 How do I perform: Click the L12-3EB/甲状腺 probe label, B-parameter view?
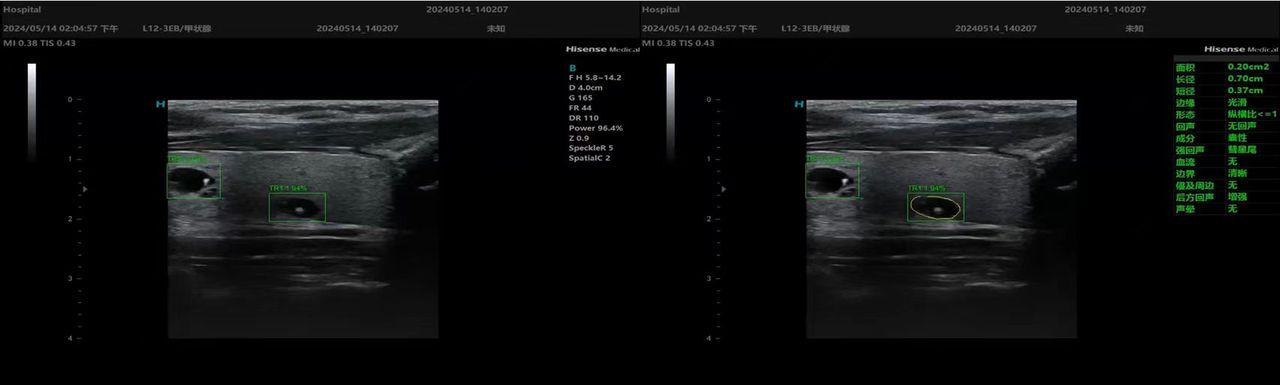click(x=177, y=28)
